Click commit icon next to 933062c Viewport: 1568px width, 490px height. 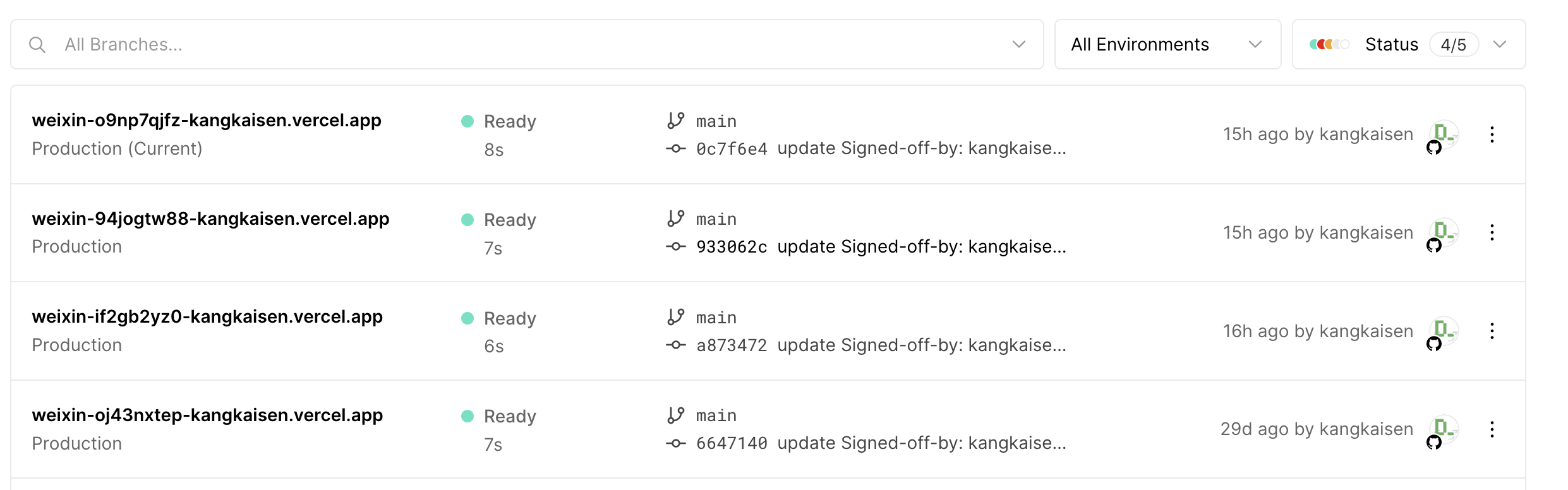676,247
